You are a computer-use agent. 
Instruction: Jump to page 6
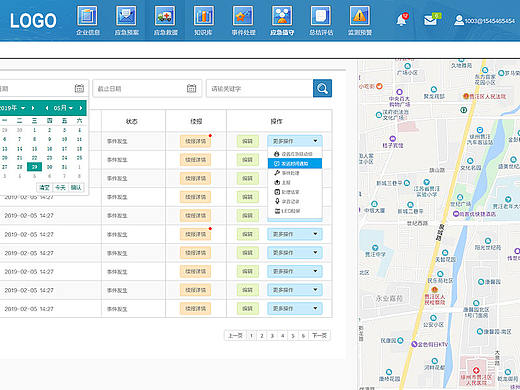[x=303, y=336]
